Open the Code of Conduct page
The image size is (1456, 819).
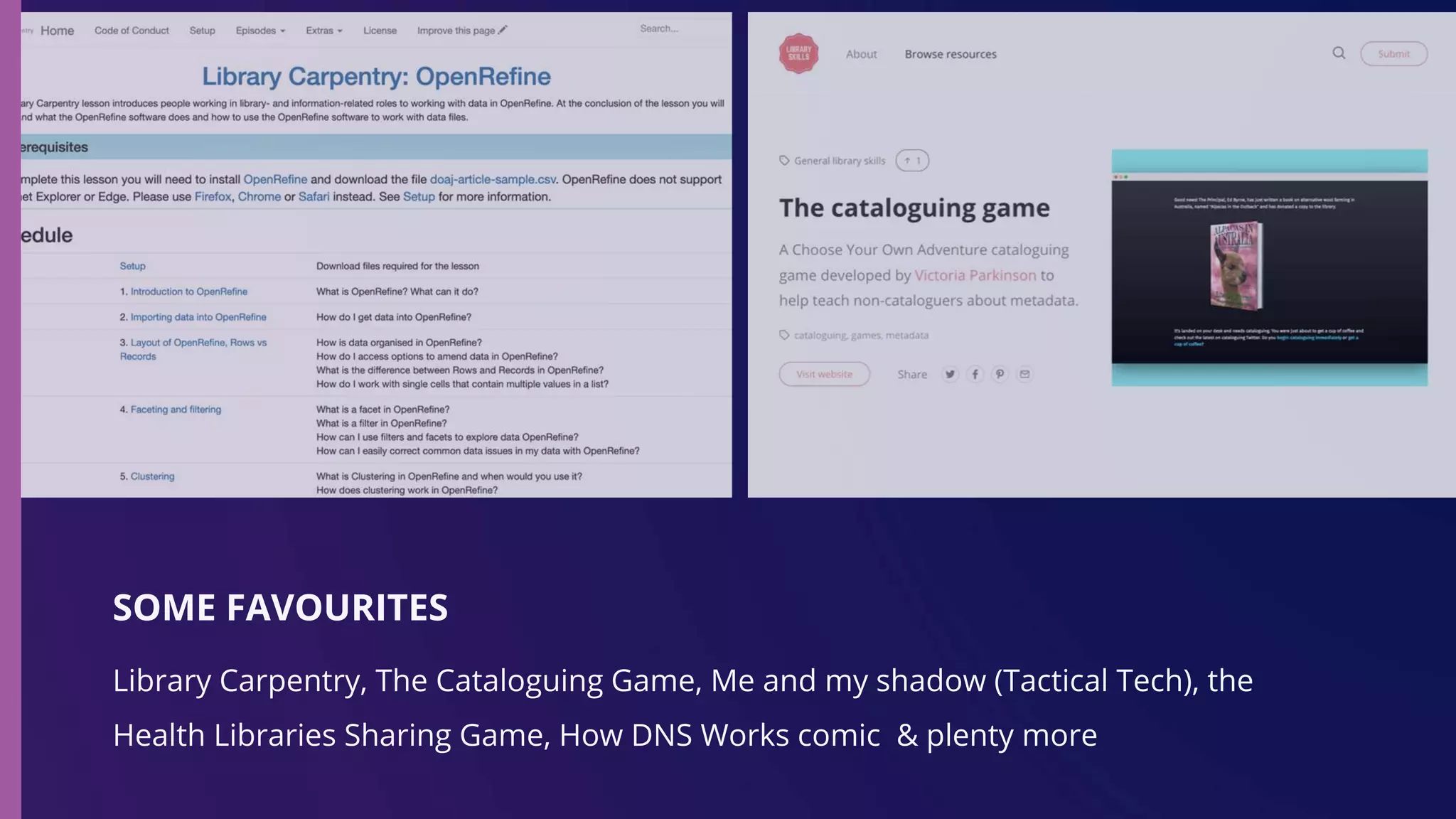point(132,31)
